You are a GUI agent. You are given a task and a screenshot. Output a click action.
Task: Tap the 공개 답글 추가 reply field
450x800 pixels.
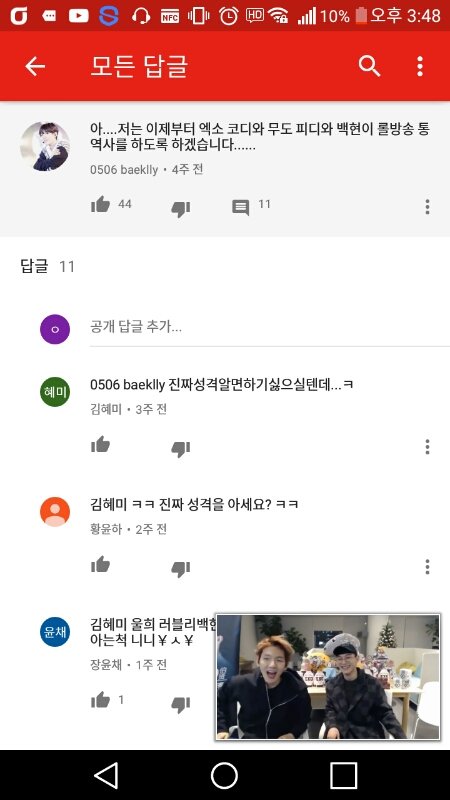point(269,328)
